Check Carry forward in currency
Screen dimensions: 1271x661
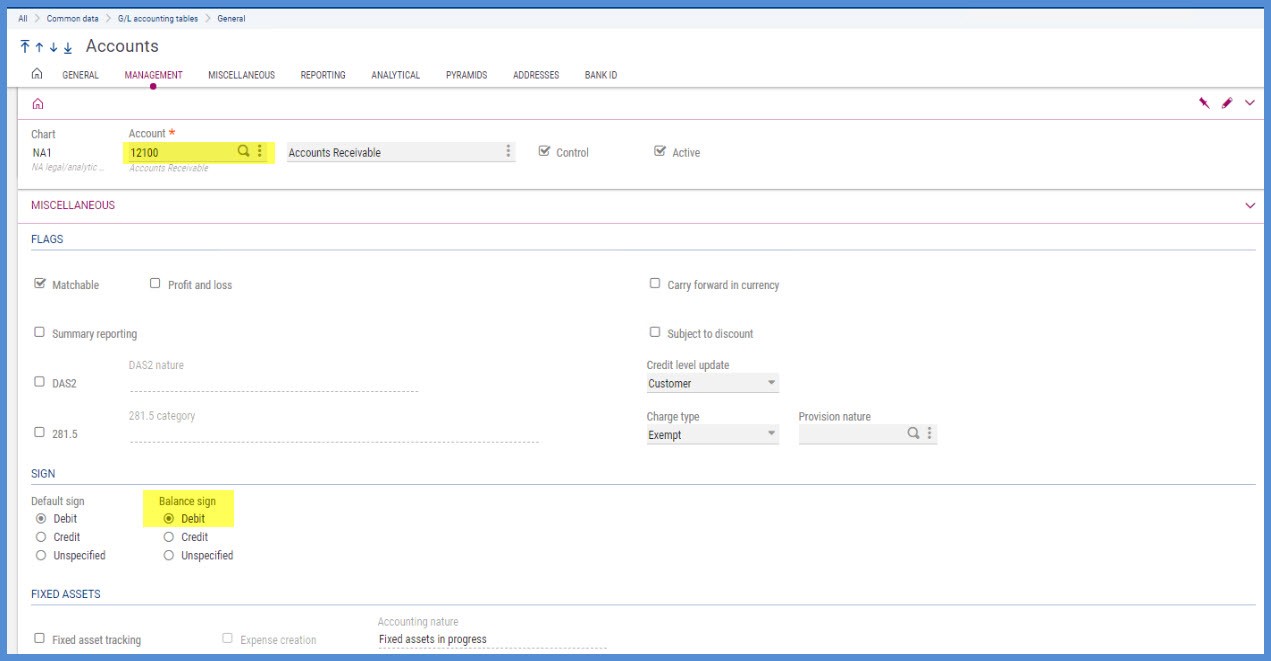pos(655,284)
